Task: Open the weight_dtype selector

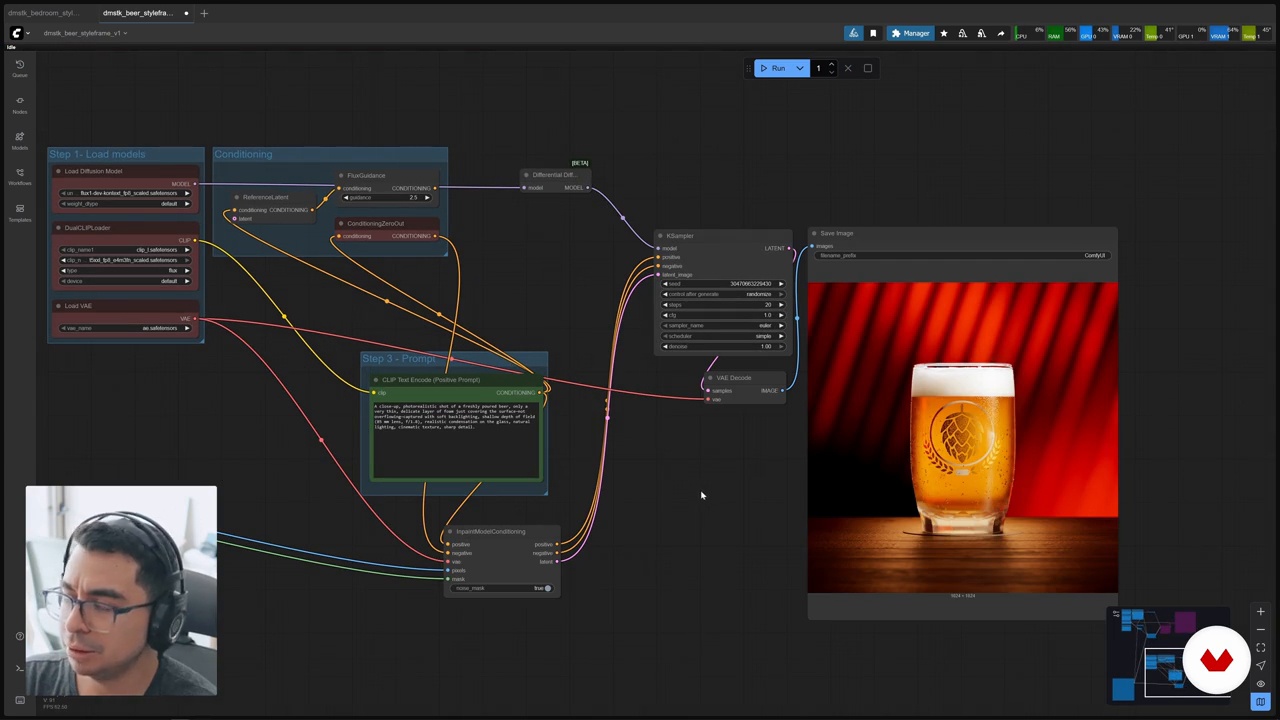Action: coord(125,203)
